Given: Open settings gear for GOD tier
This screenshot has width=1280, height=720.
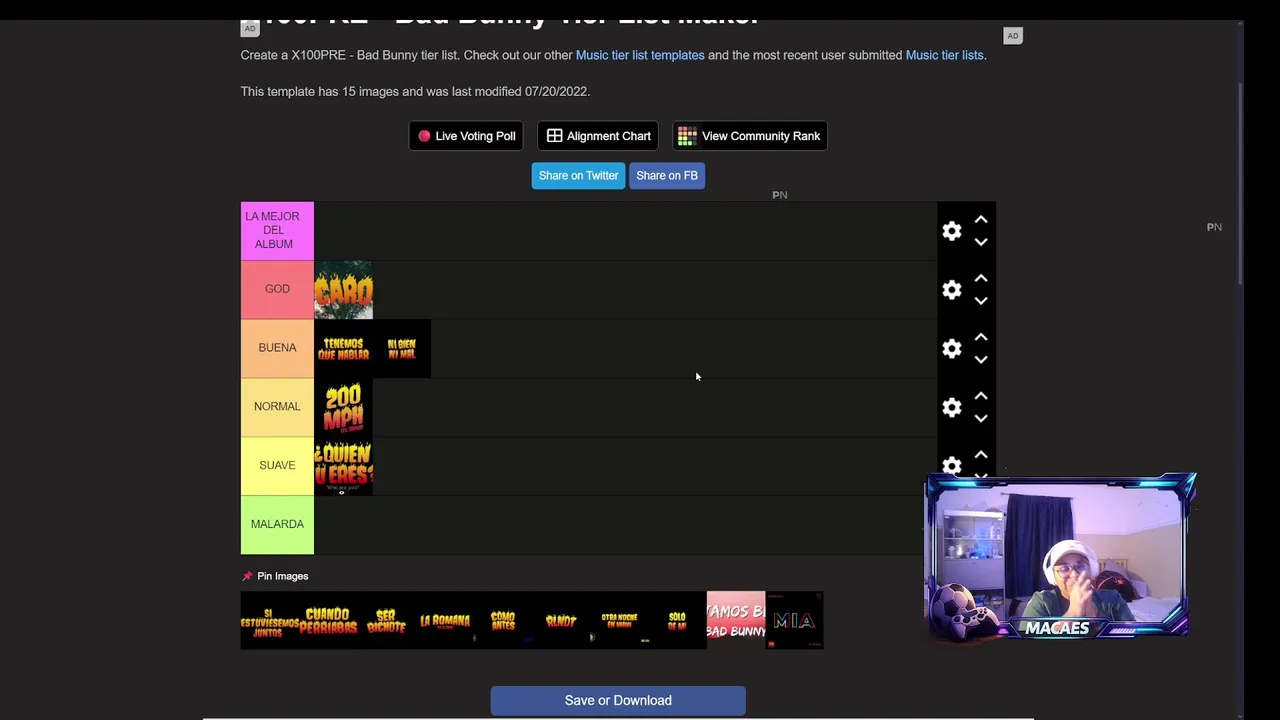Looking at the screenshot, I should pyautogui.click(x=952, y=290).
